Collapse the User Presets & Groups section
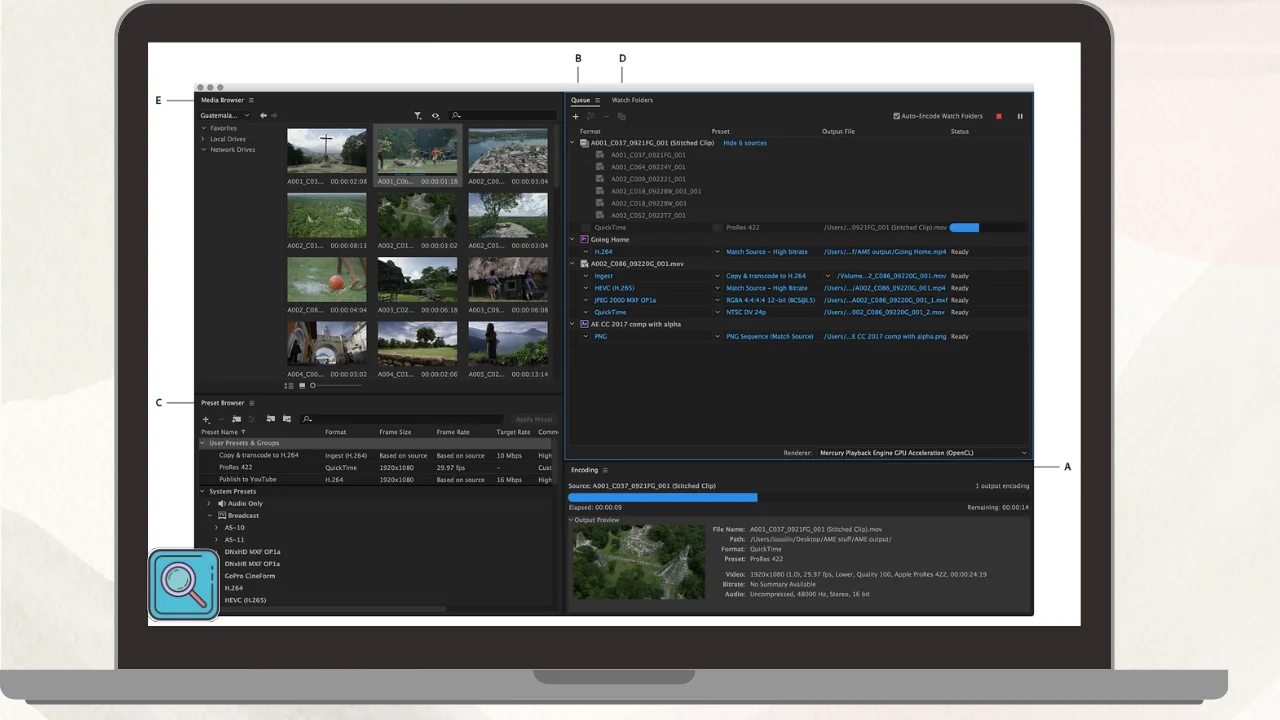Screen dimensions: 1280x720 pos(203,443)
